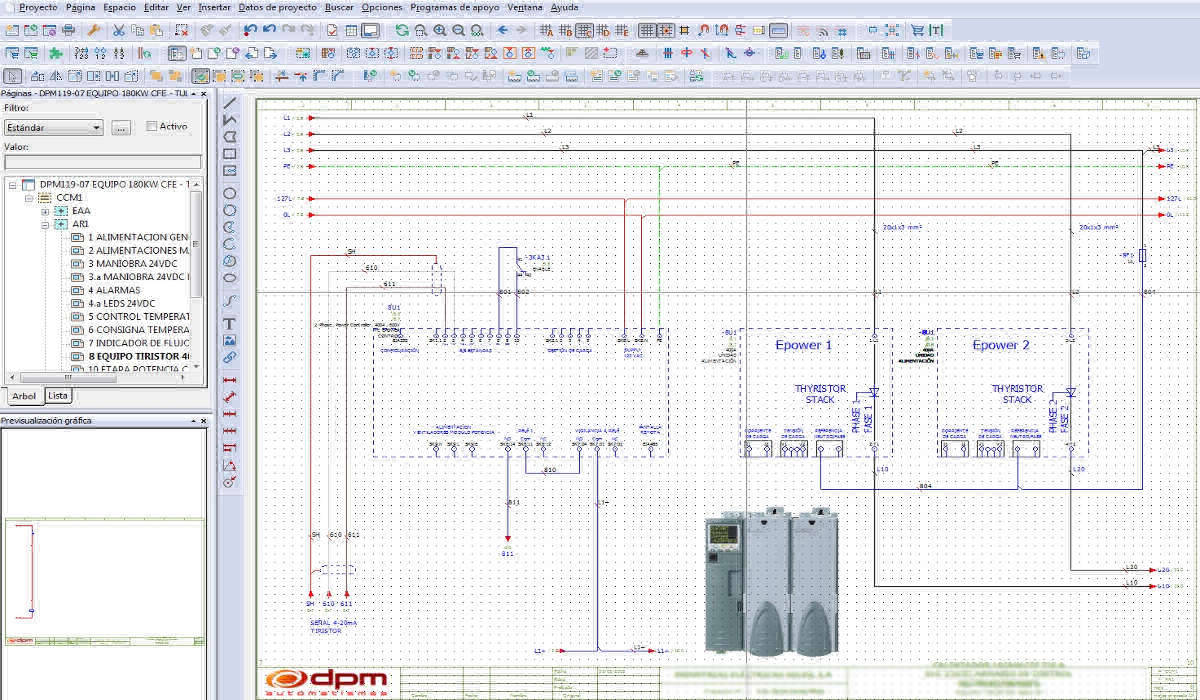Insert an image using the picture icon
Image resolution: width=1200 pixels, height=700 pixels.
coord(230,340)
